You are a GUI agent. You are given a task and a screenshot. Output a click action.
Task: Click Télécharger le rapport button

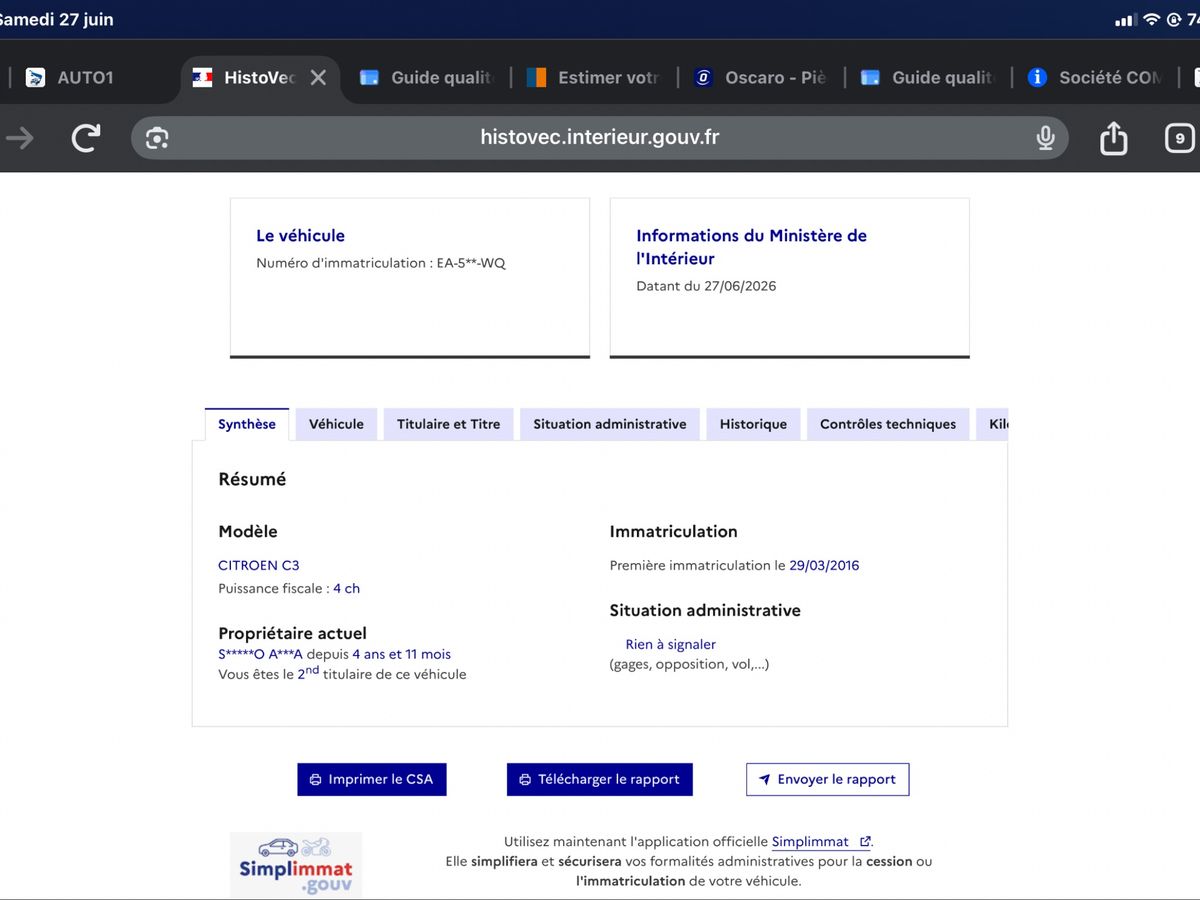click(x=600, y=779)
